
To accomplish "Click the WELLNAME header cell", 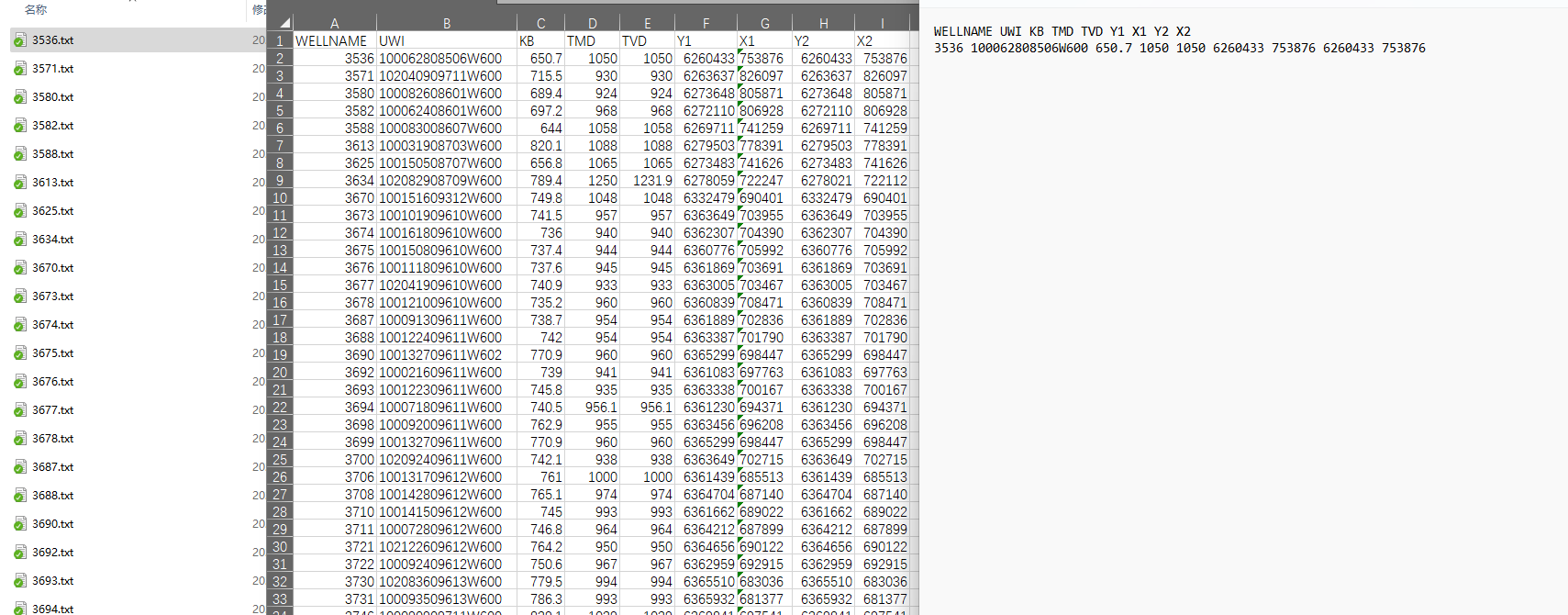I will [x=331, y=41].
